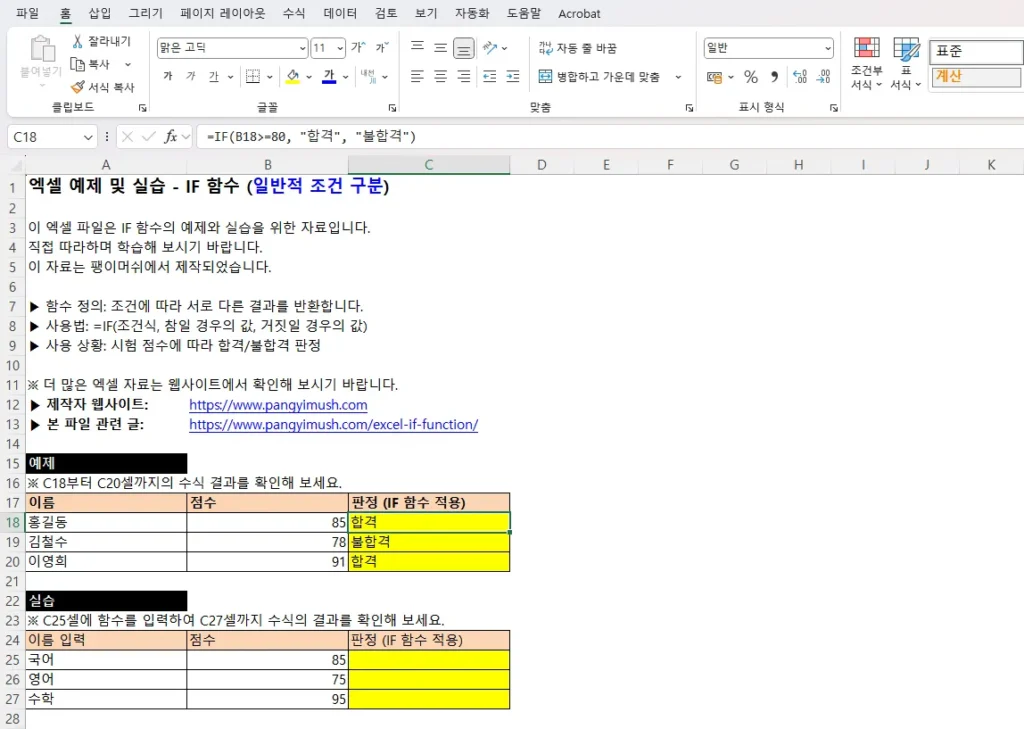Screen dimensions: 1024x729
Task: Click the phonetic guide (내천) icon
Action: point(368,76)
